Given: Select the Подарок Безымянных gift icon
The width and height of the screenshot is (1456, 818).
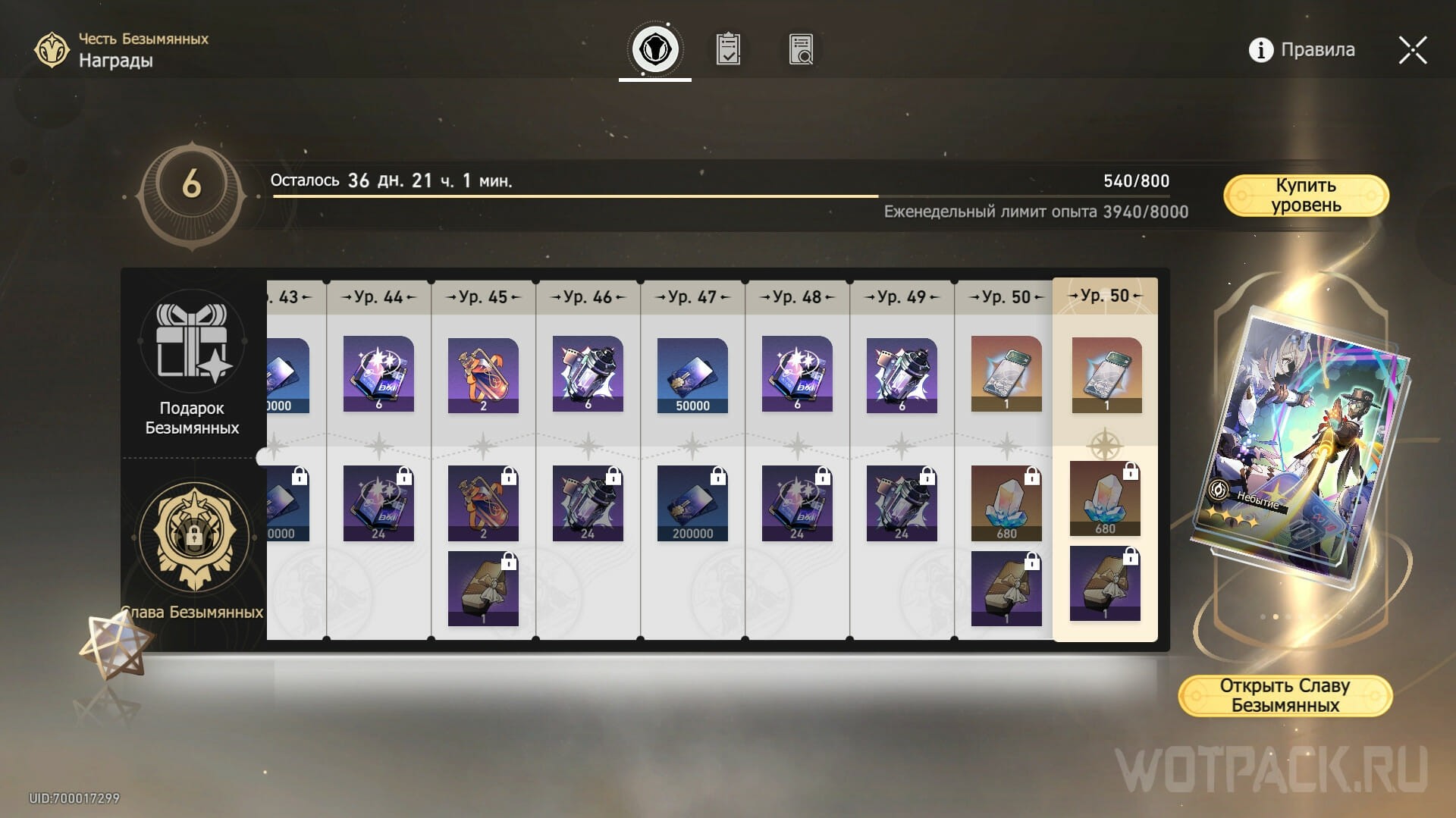Looking at the screenshot, I should tap(192, 342).
